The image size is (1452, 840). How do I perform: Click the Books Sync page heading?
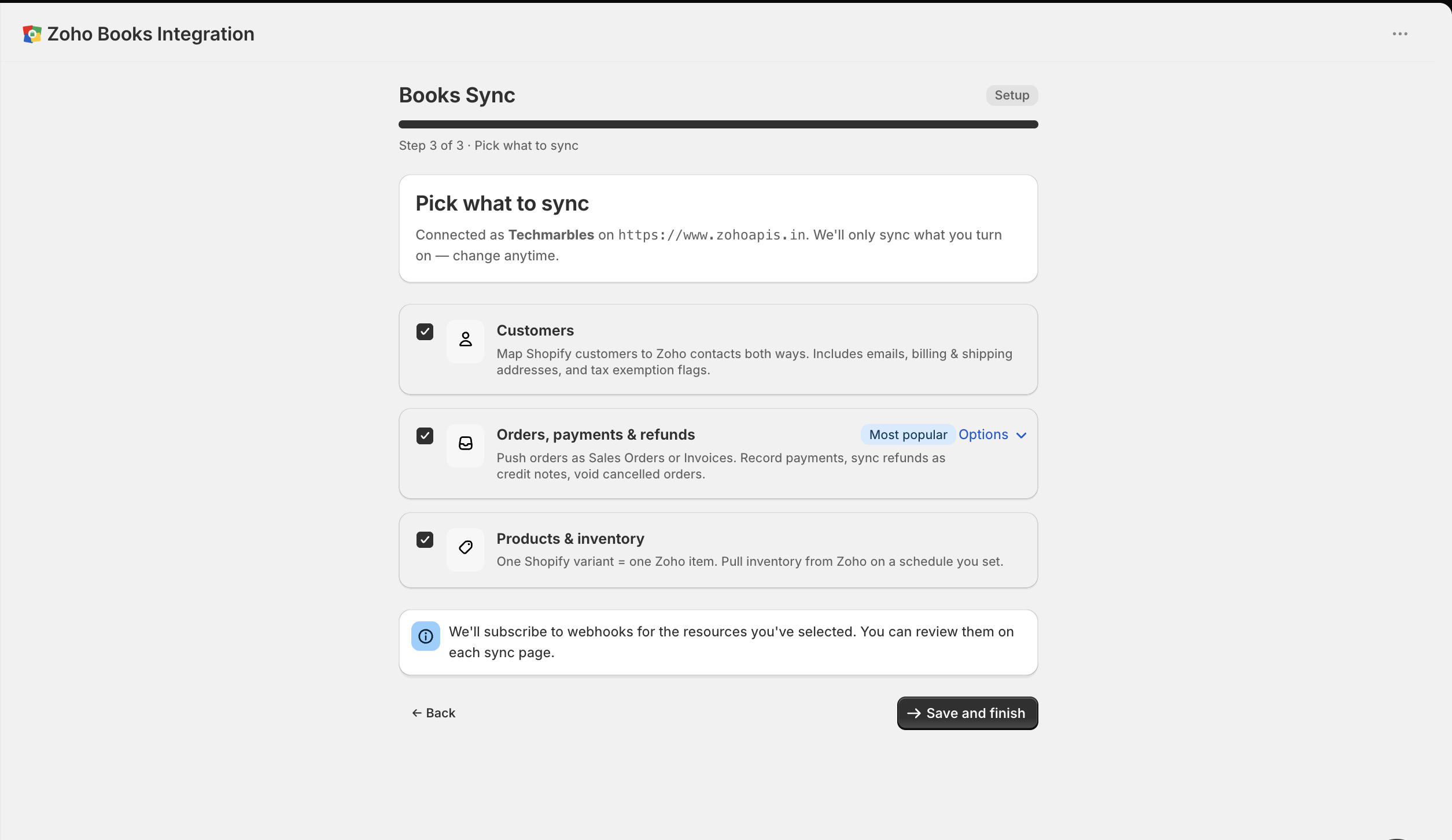coord(457,95)
